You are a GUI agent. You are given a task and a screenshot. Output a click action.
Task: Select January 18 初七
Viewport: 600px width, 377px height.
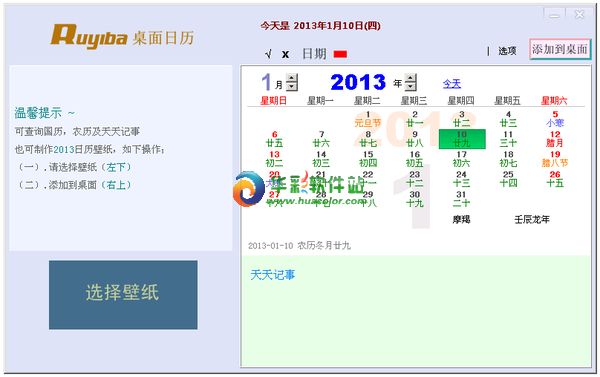point(508,159)
